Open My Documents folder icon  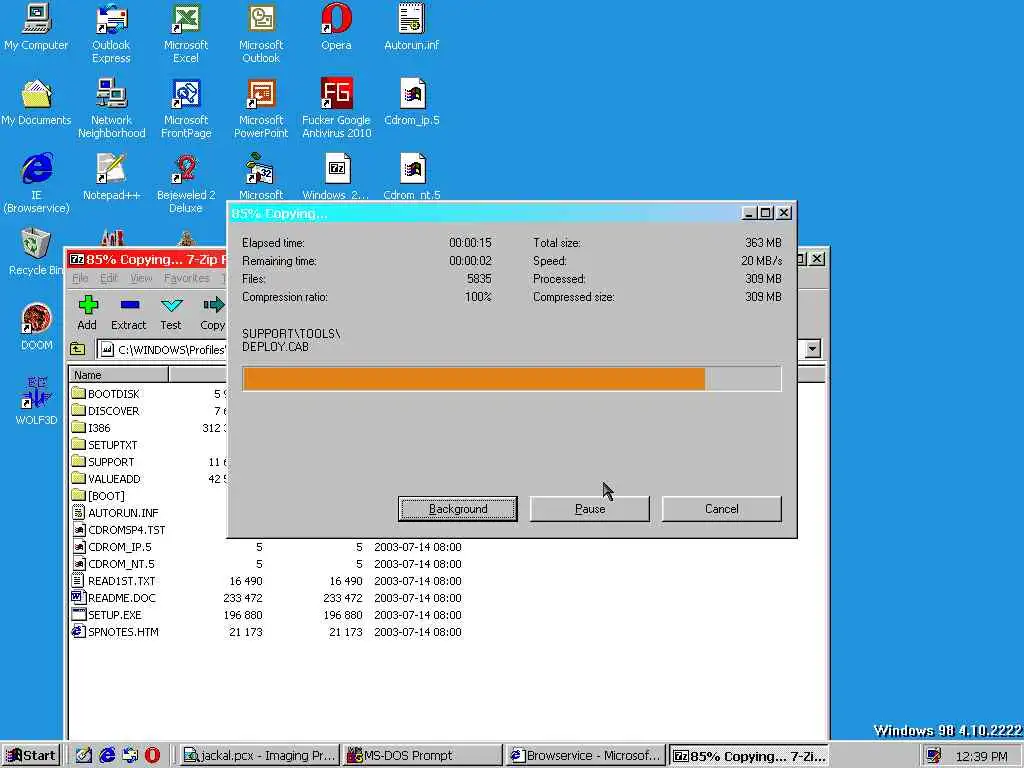(x=36, y=103)
